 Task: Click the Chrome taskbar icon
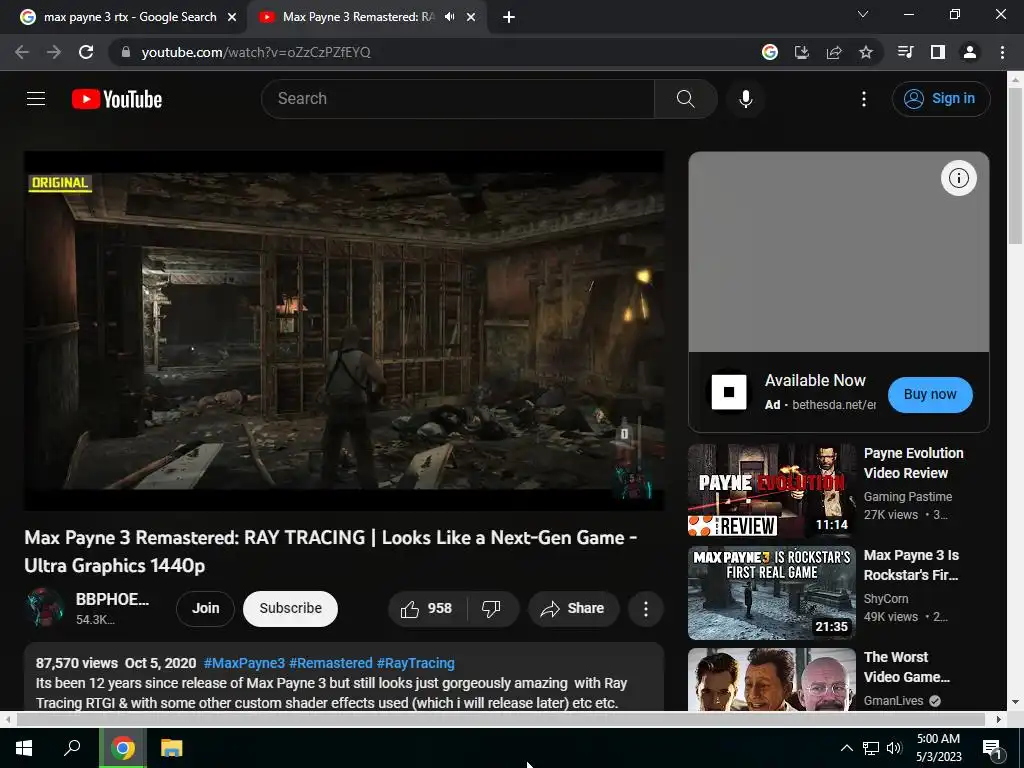tap(122, 748)
